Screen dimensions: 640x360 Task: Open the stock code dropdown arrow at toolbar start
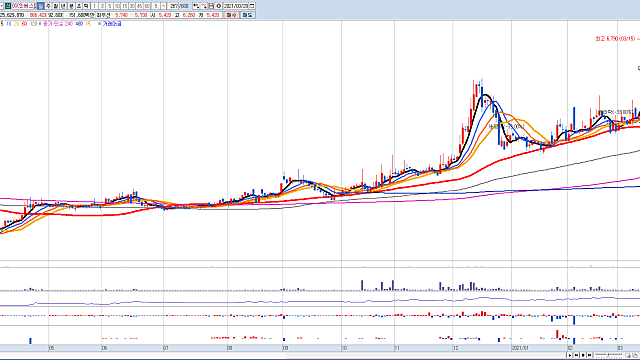(2, 6)
